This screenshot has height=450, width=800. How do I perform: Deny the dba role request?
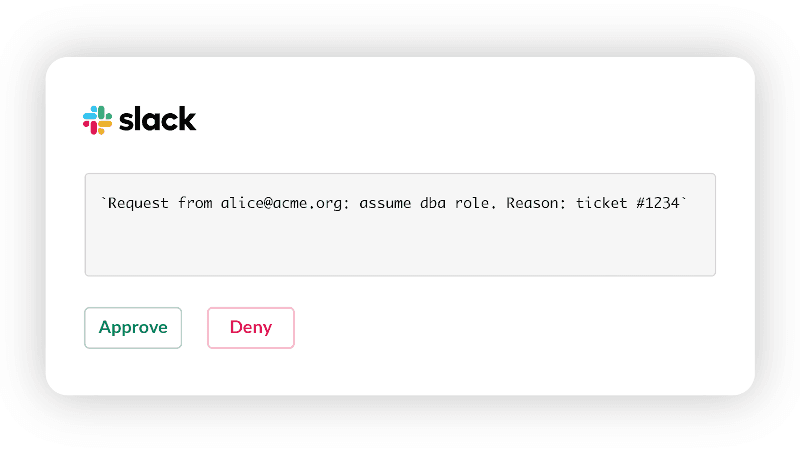(x=250, y=328)
